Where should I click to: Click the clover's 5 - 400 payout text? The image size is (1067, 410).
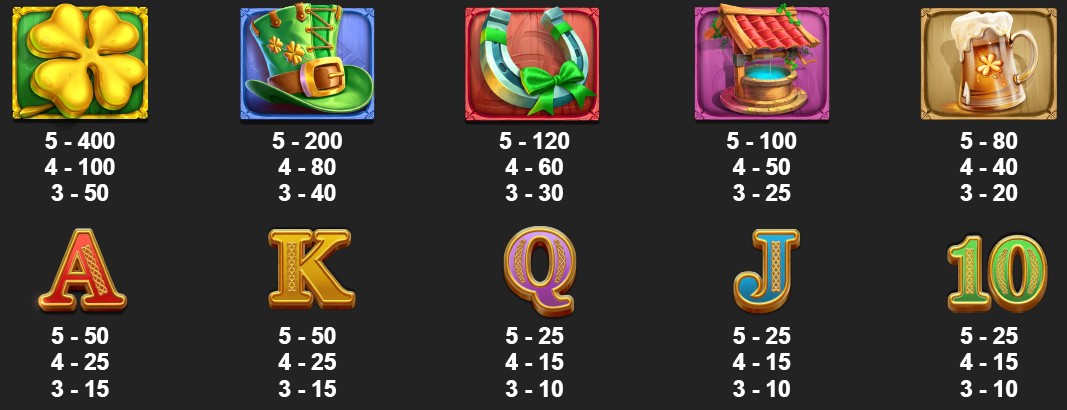click(x=80, y=141)
